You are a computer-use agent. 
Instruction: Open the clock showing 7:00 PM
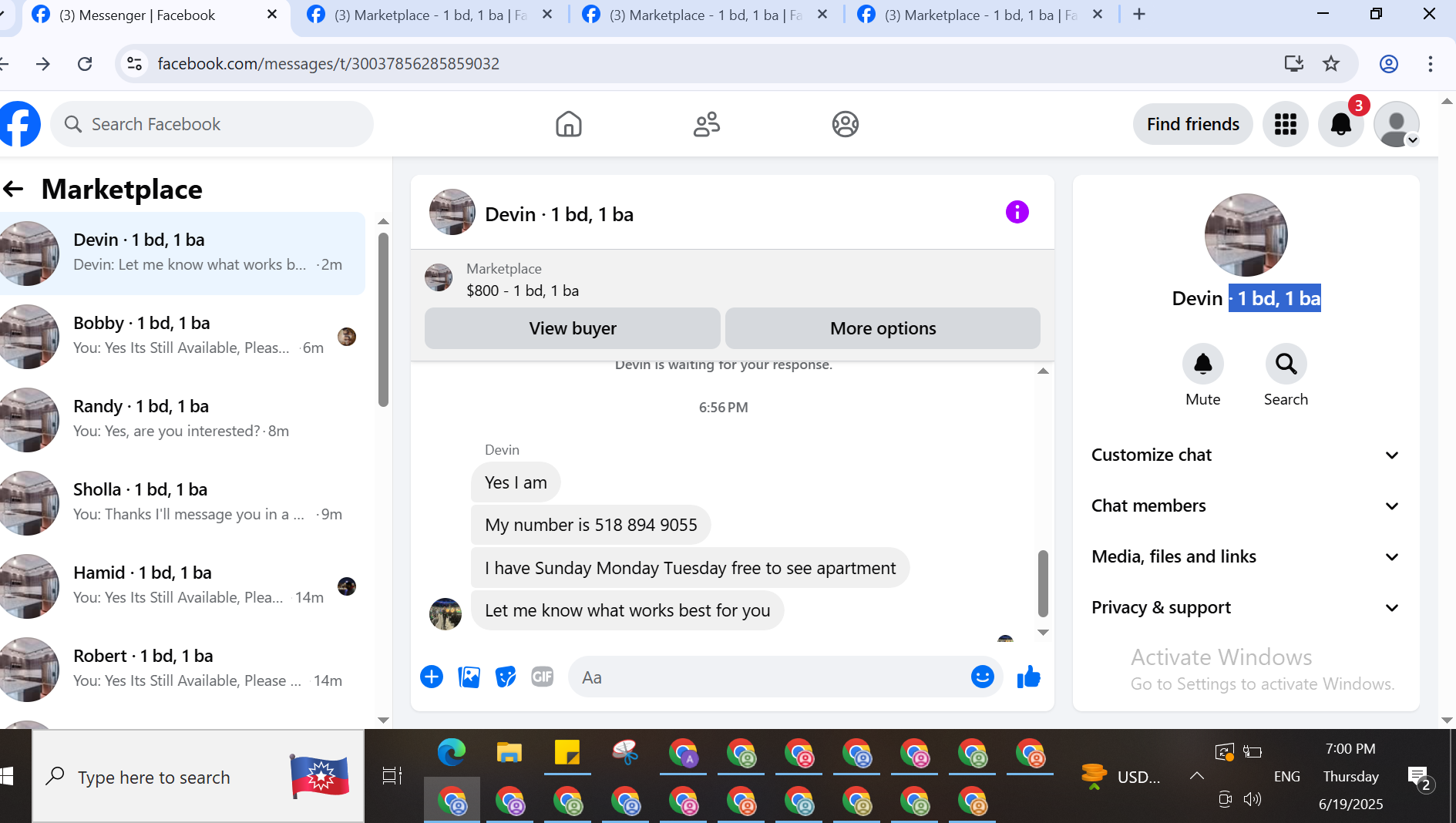point(1350,748)
